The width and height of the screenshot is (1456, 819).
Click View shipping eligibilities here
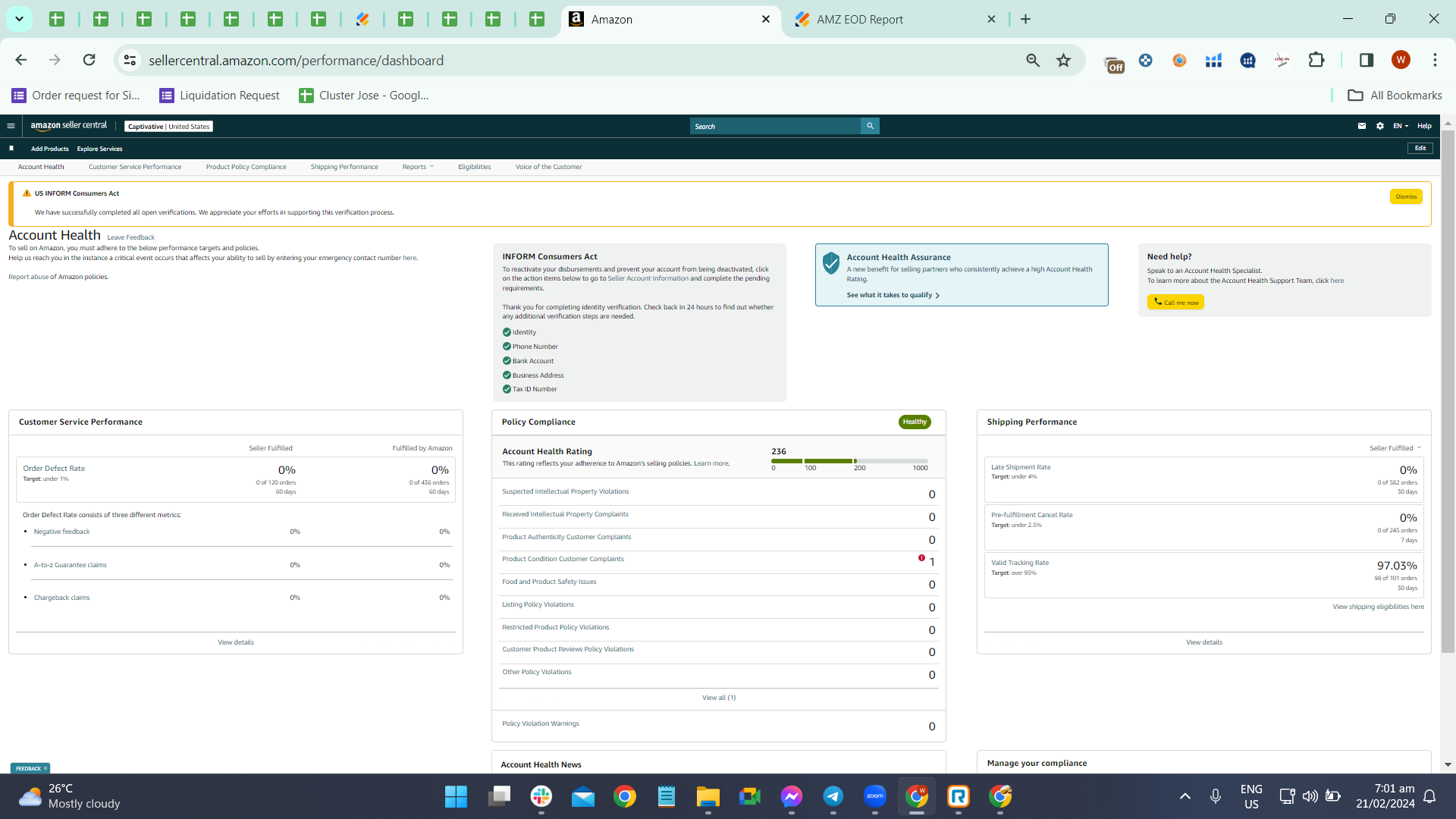pos(1379,607)
